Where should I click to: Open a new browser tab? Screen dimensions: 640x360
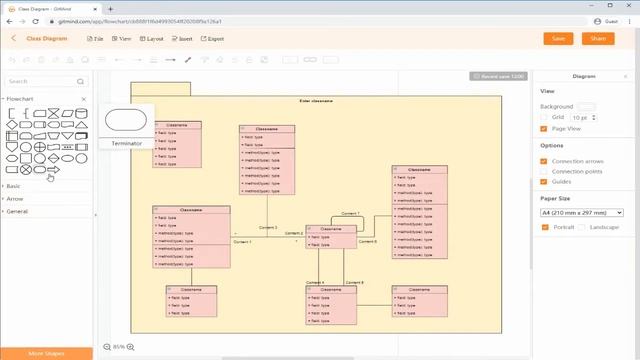coord(111,9)
